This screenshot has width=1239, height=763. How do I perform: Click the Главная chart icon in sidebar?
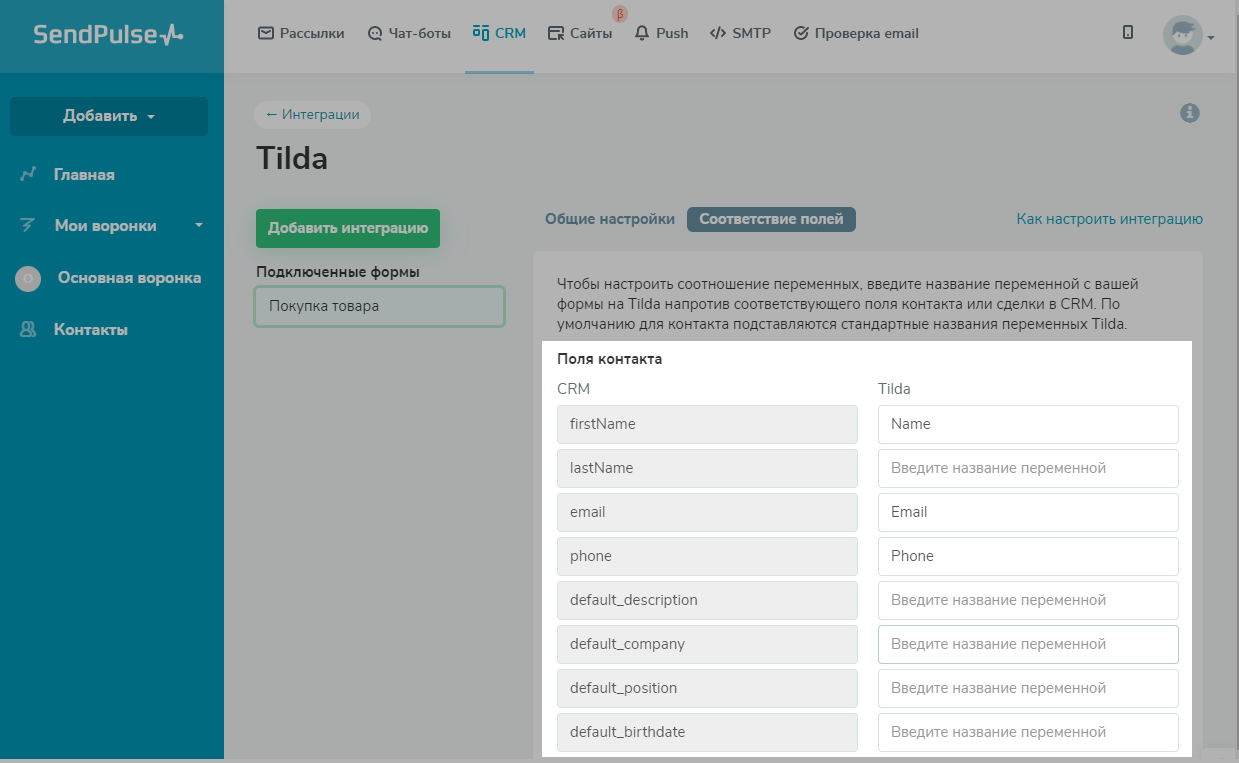[x=28, y=175]
